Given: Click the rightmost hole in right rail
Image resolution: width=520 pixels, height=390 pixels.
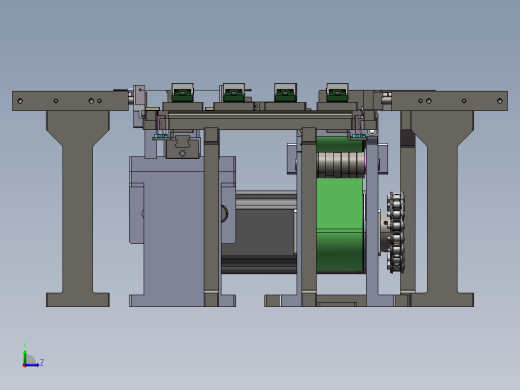Looking at the screenshot, I should tap(499, 101).
